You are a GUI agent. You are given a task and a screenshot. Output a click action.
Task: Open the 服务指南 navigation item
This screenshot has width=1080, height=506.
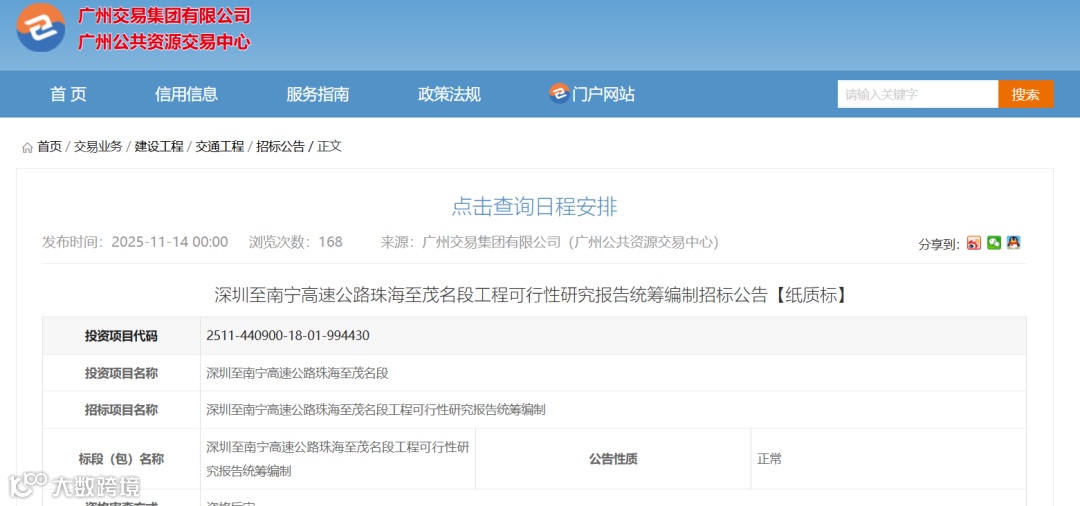(318, 94)
